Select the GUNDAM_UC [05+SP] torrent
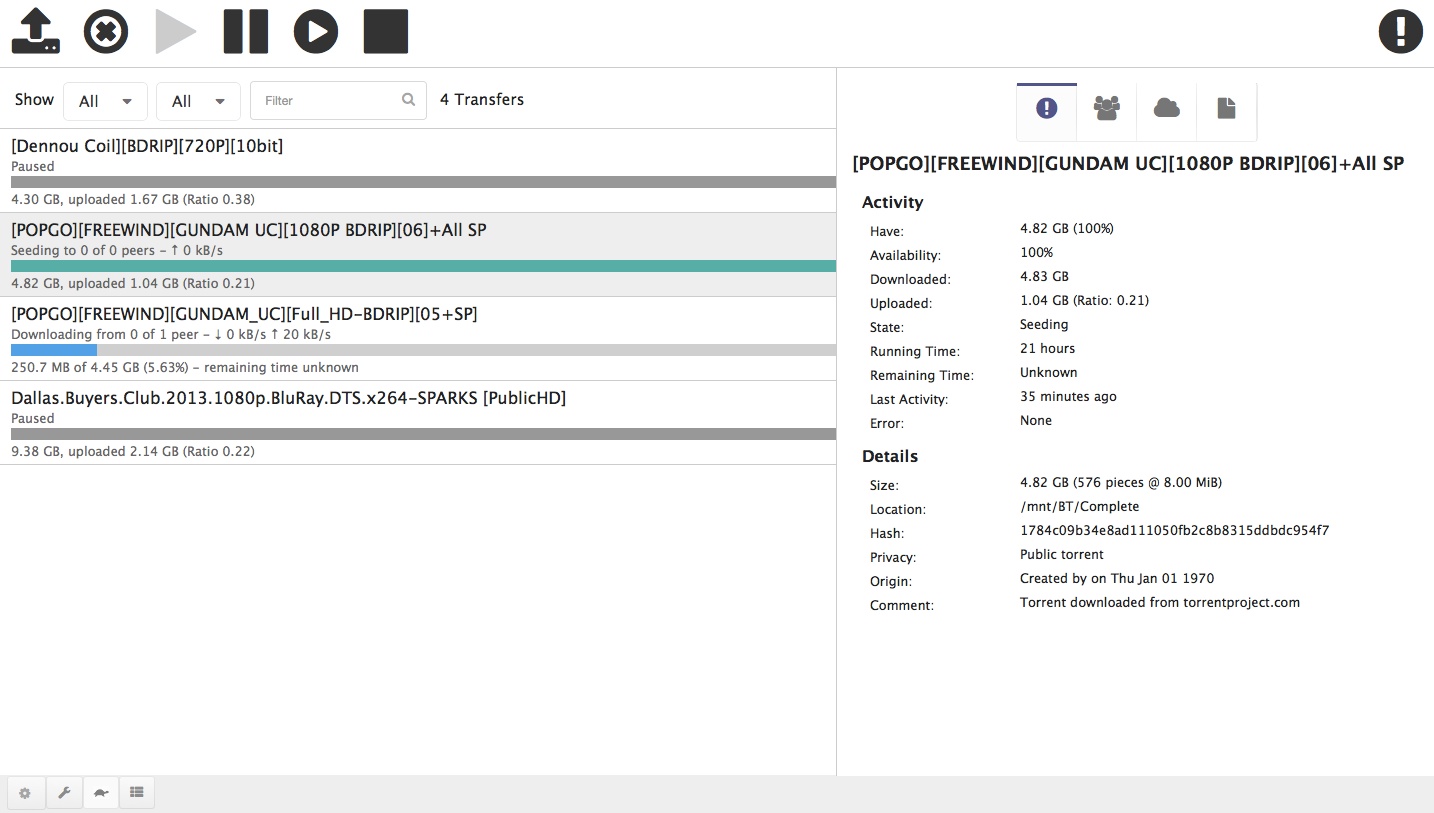The height and width of the screenshot is (813, 1434). [x=418, y=339]
